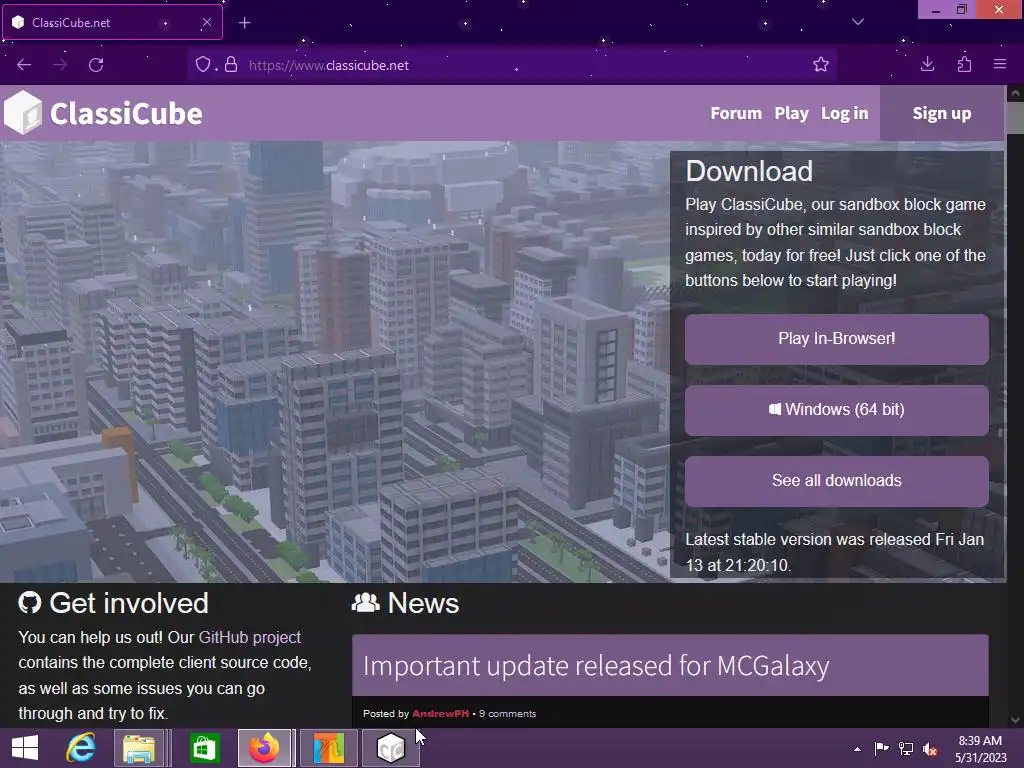Open the extensions puzzle icon
The height and width of the screenshot is (768, 1024).
964,64
